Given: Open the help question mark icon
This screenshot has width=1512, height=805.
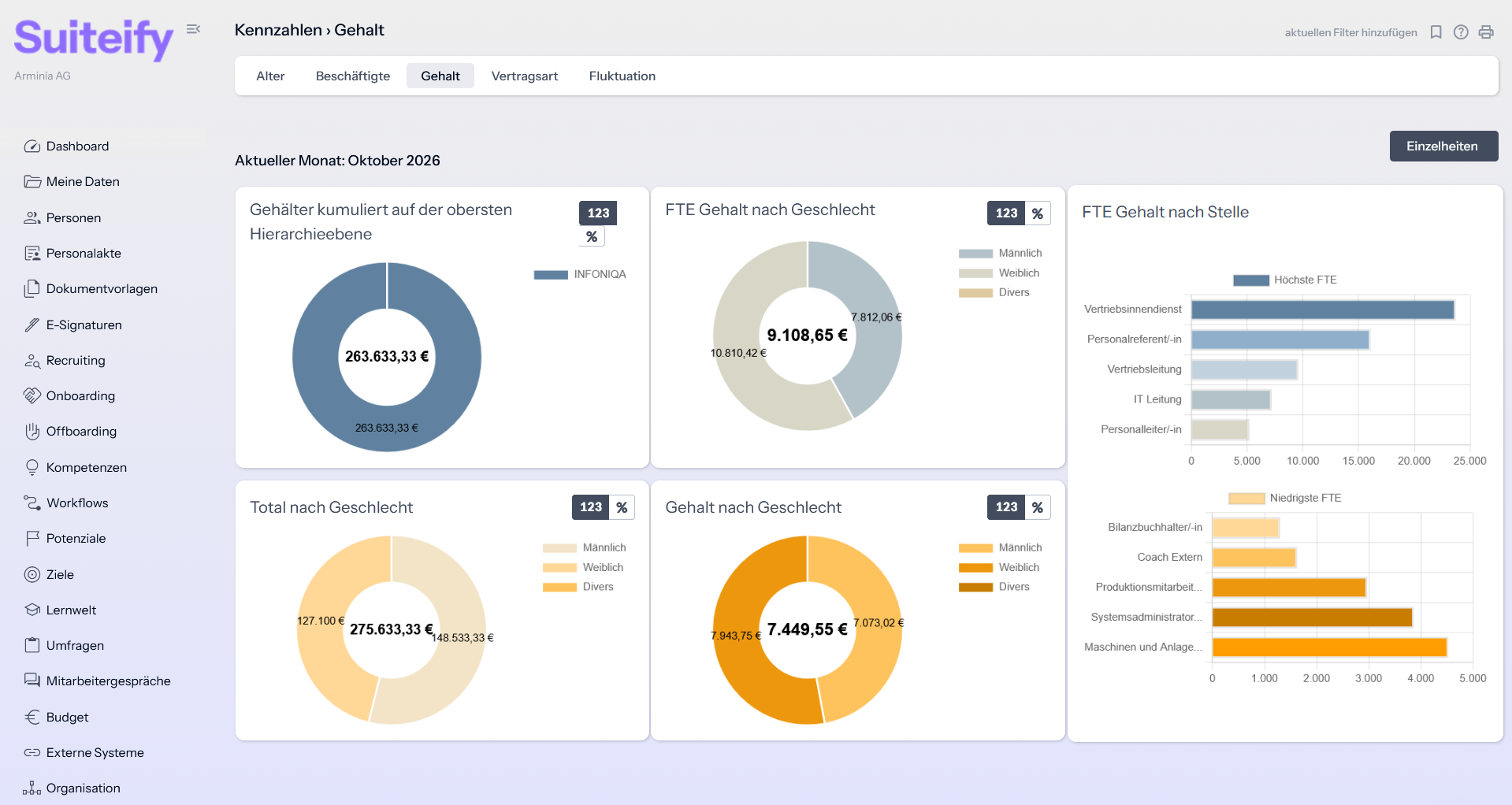Looking at the screenshot, I should 1461,32.
